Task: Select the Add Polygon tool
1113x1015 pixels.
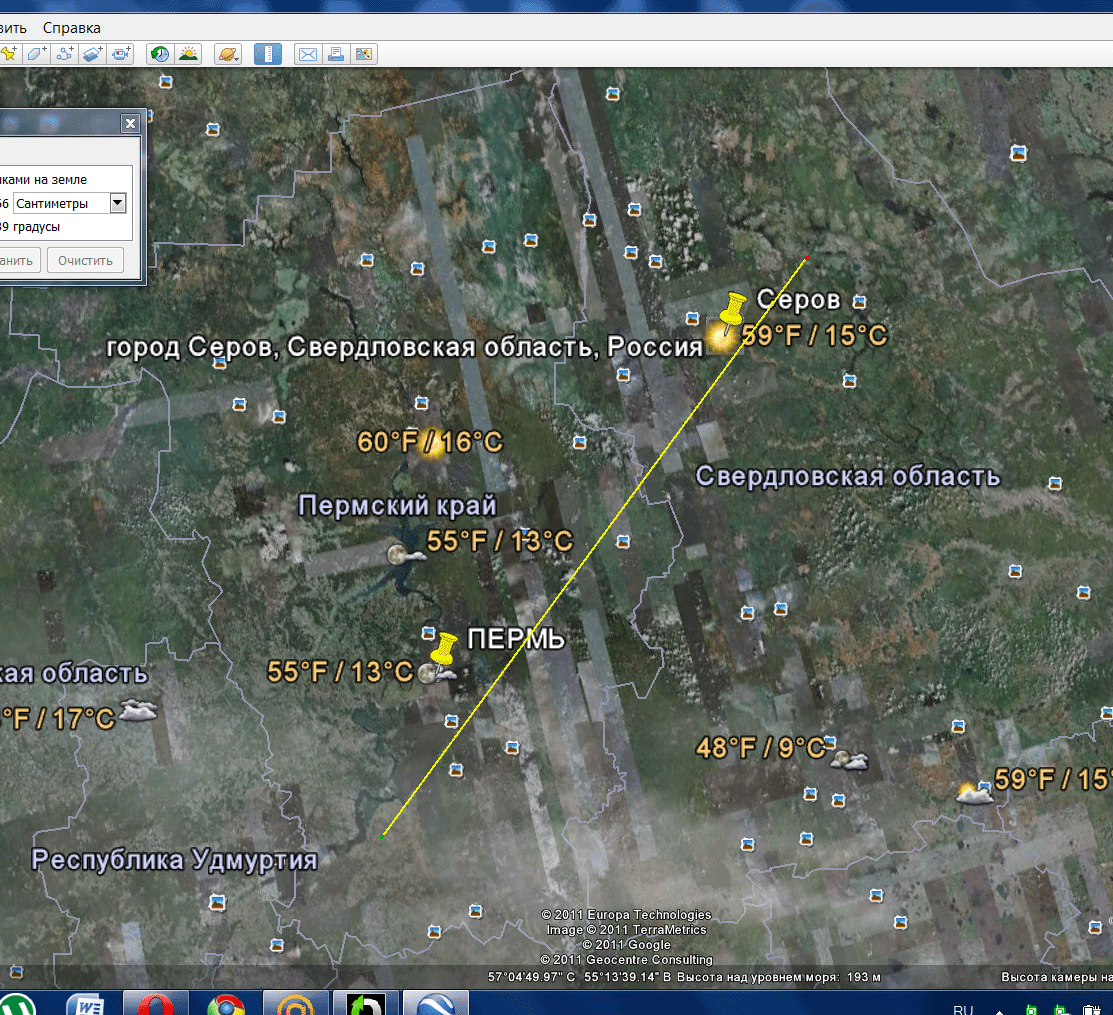Action: pyautogui.click(x=36, y=54)
